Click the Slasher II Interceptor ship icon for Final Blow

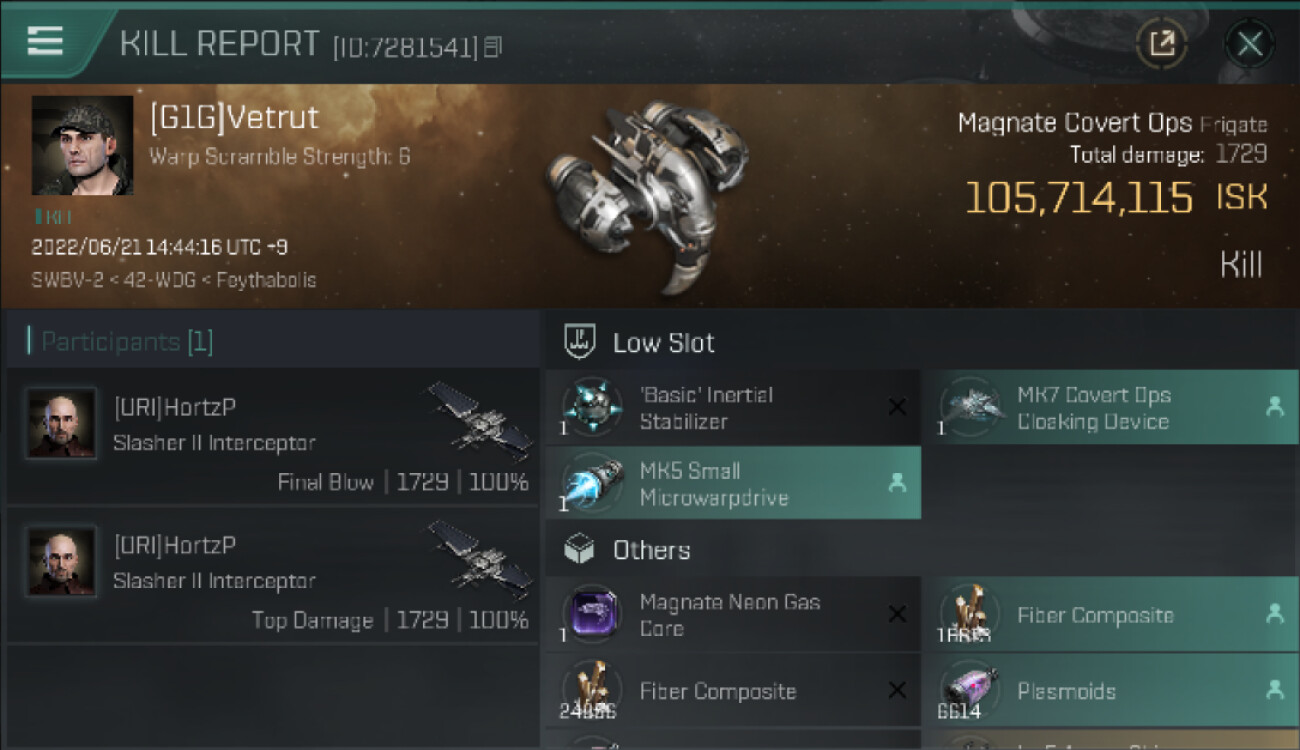[x=479, y=418]
